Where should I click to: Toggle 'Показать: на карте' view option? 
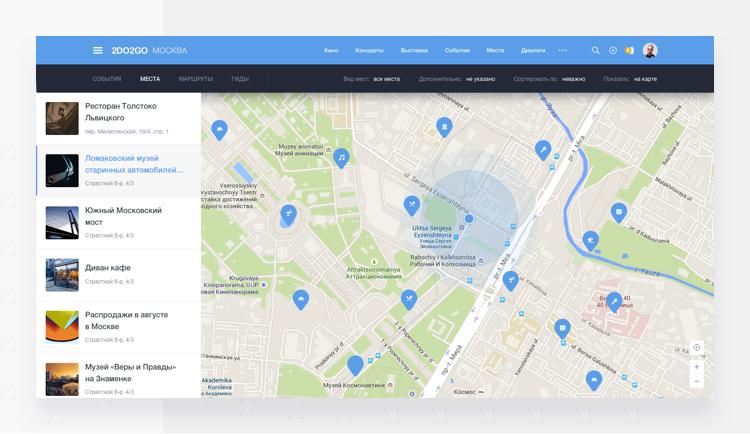coord(644,78)
